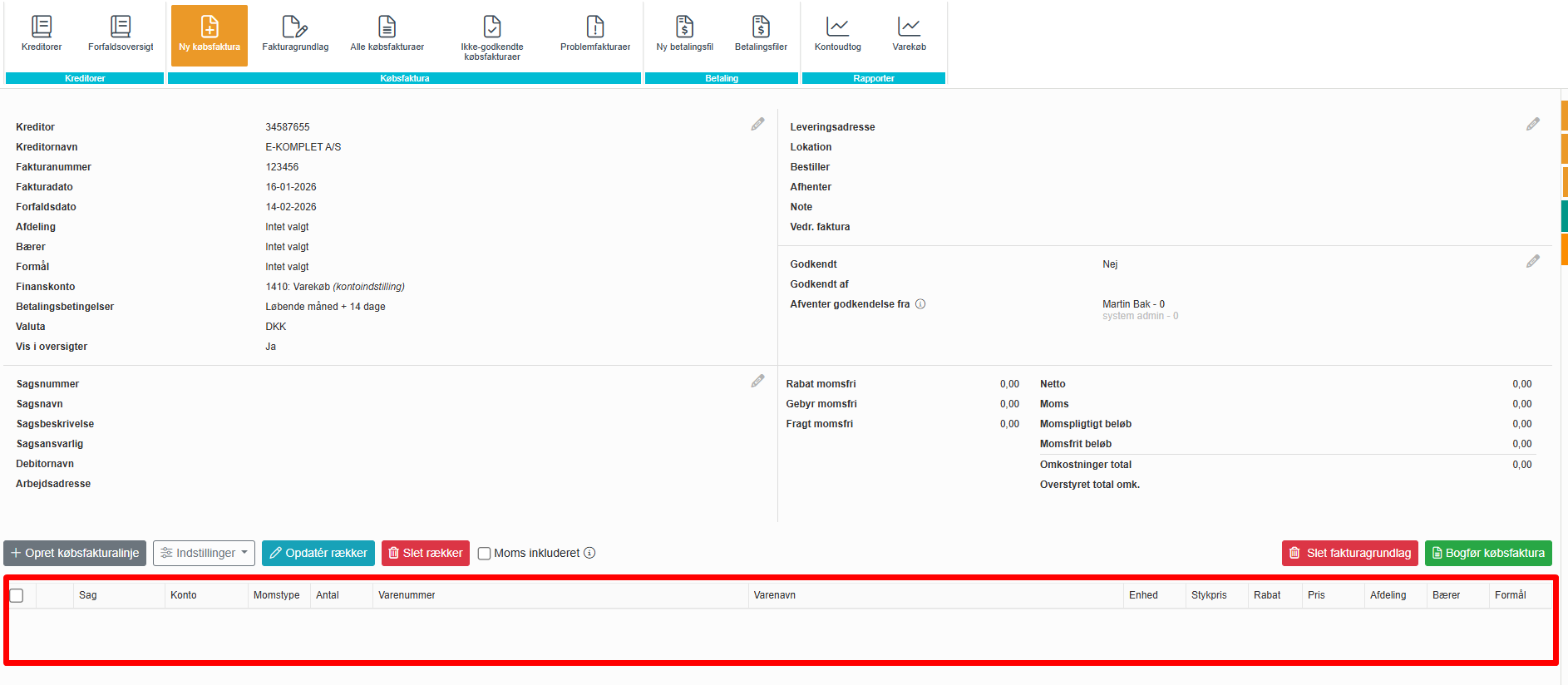Image resolution: width=1568 pixels, height=685 pixels.
Task: Open the Varekøb report
Action: [909, 34]
